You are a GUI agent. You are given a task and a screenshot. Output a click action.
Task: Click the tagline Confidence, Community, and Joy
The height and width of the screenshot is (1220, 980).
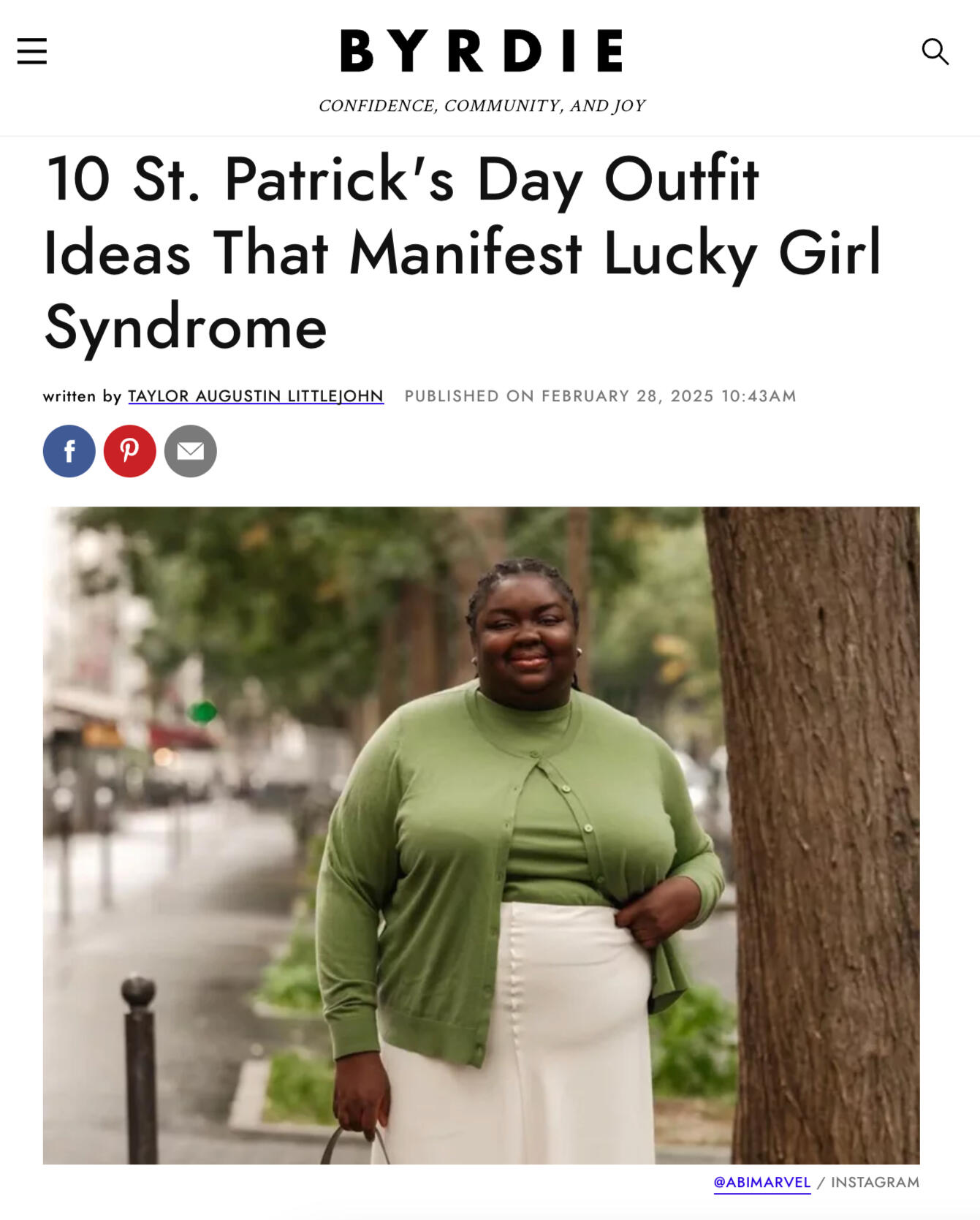pos(482,106)
